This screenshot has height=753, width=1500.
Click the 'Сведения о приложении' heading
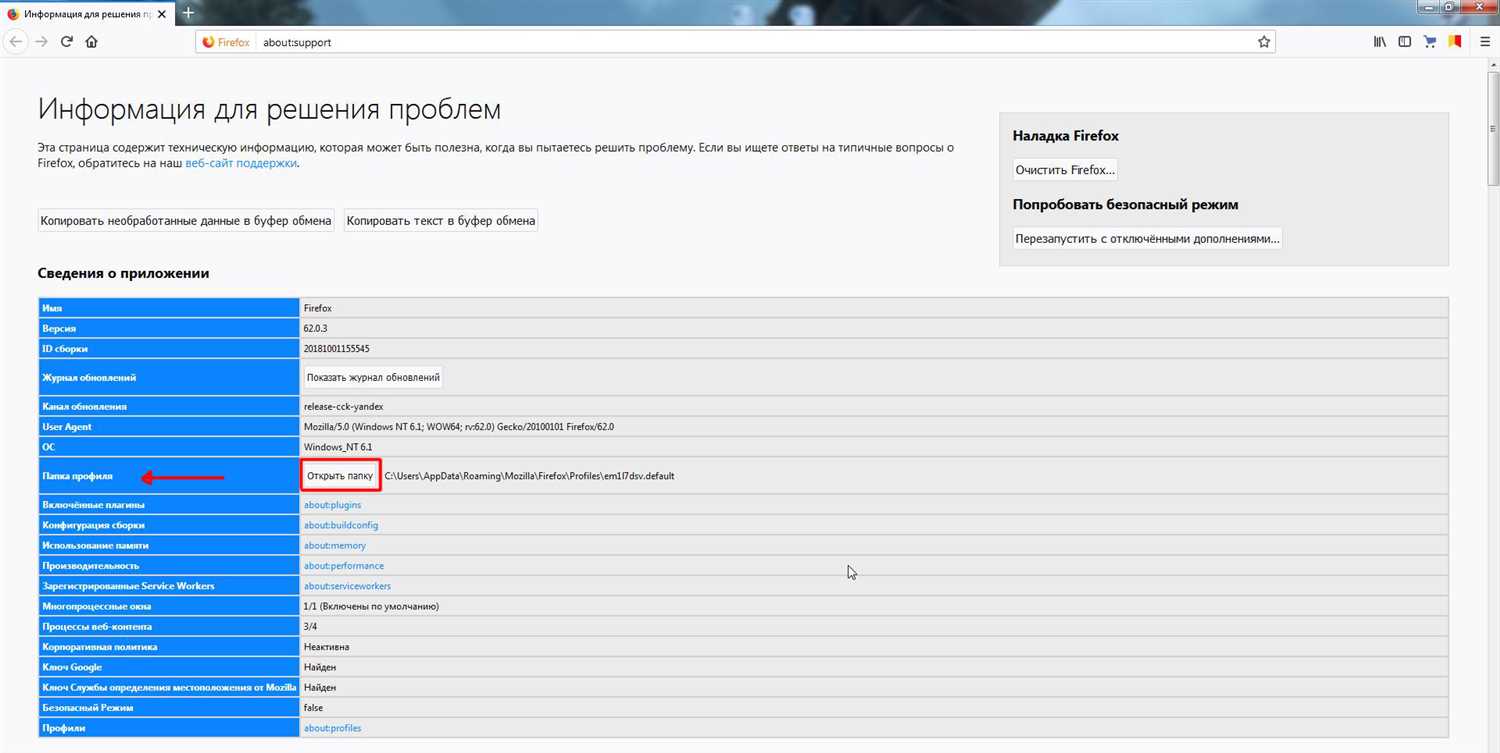tap(123, 273)
